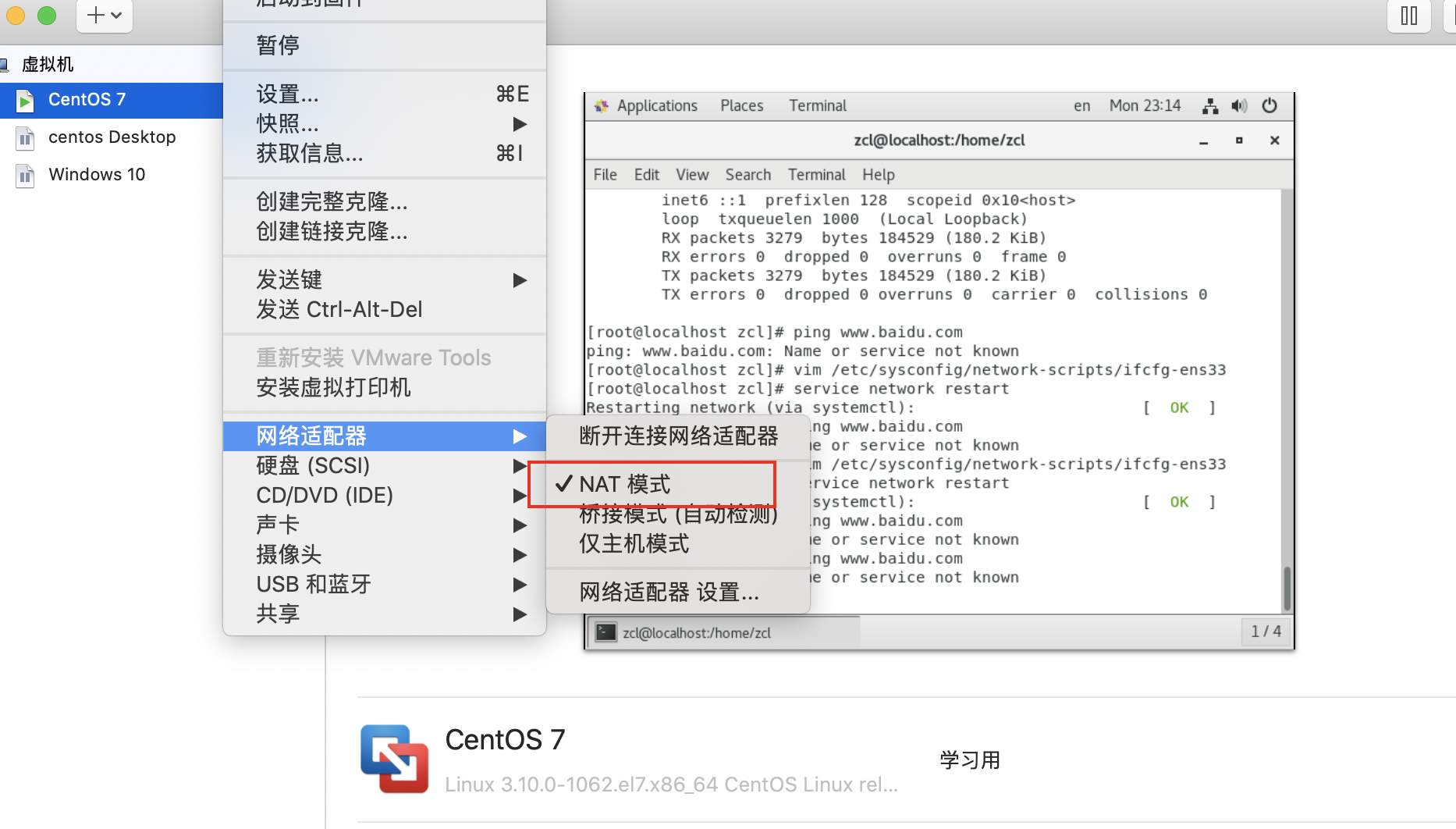
Task: Select centos Desktop in the virtual machine list
Action: [x=112, y=137]
